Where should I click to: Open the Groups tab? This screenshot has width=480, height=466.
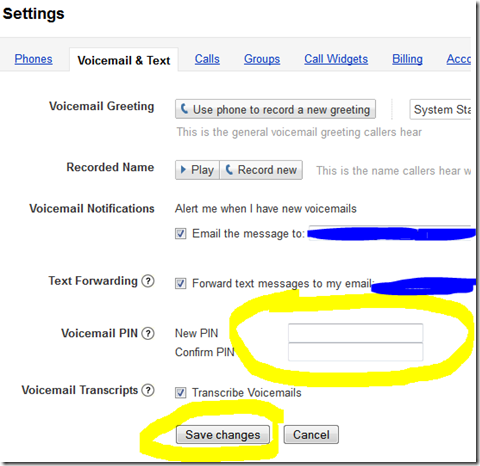pos(262,59)
